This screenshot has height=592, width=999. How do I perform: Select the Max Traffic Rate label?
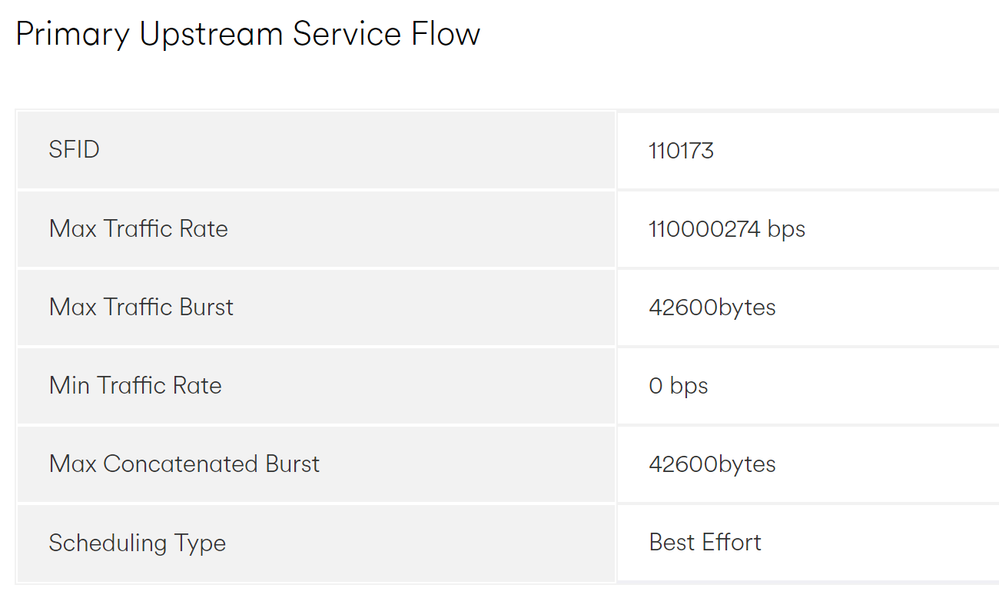tap(138, 229)
